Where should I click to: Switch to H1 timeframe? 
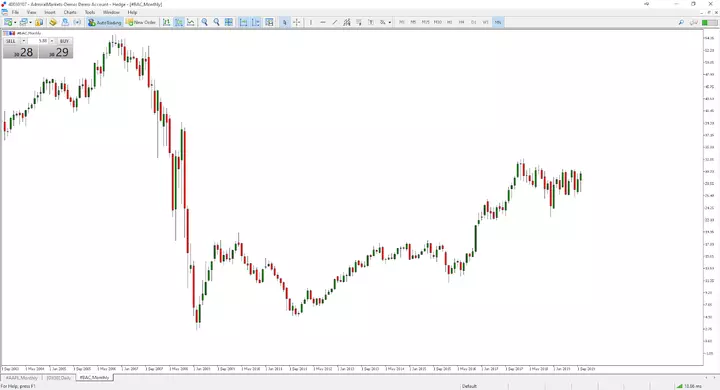point(450,22)
